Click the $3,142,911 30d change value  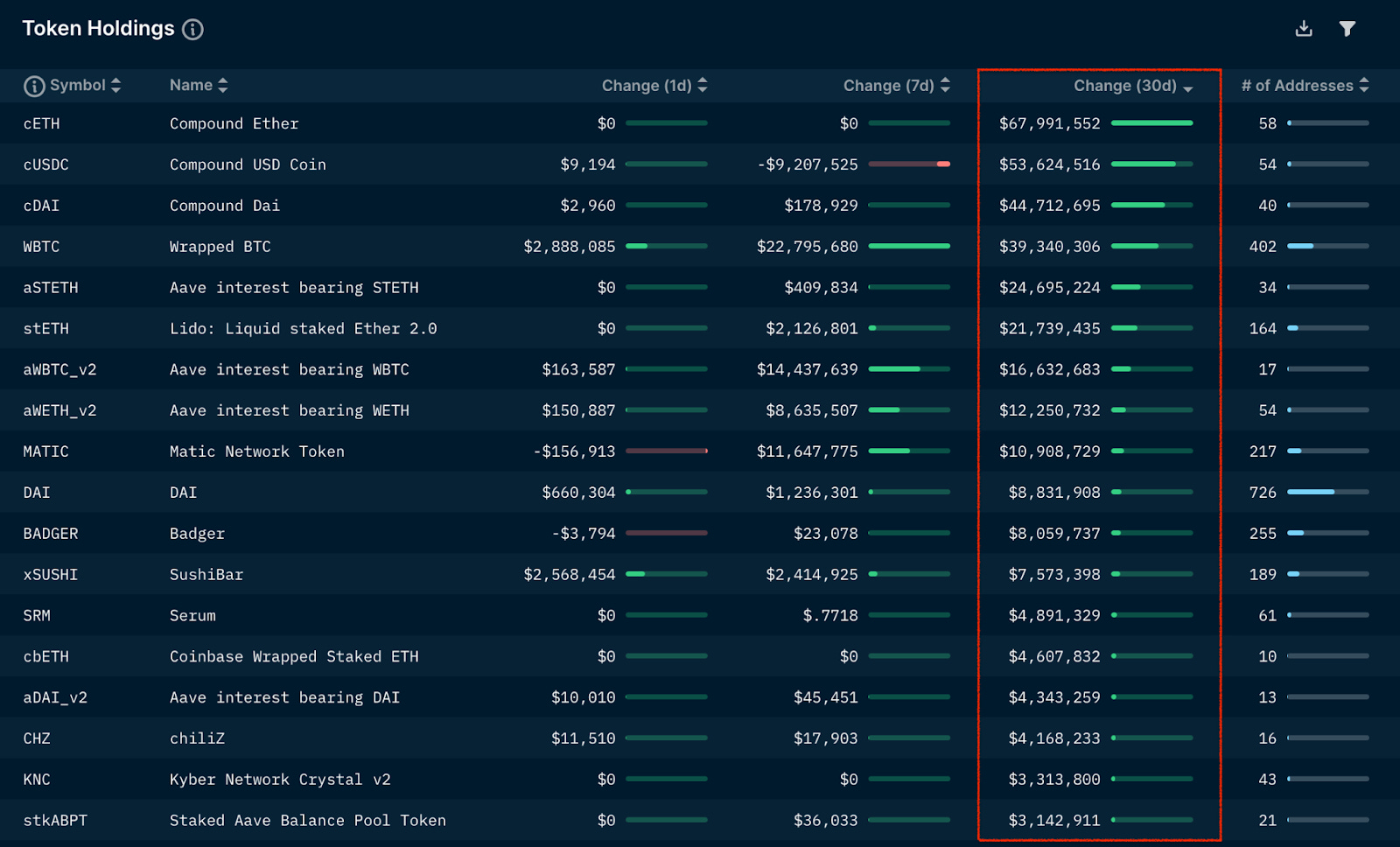[x=1054, y=821]
